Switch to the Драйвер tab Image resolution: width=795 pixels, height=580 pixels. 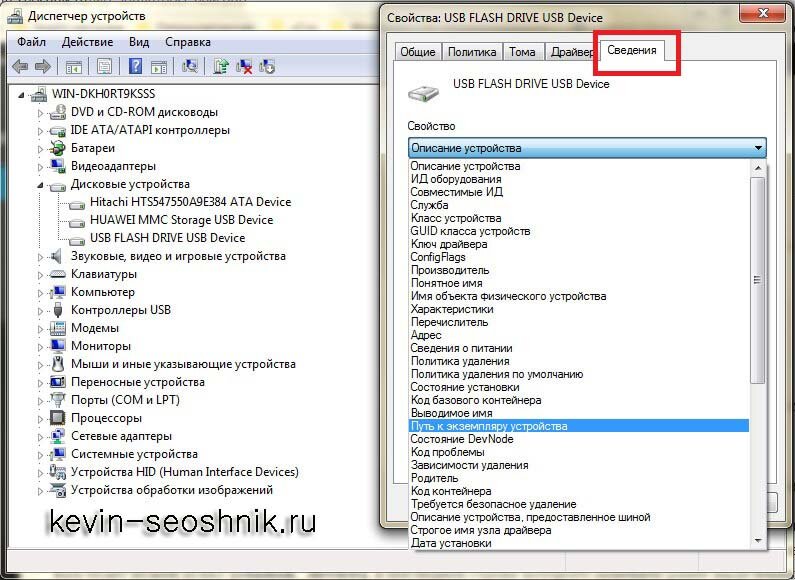coord(571,52)
